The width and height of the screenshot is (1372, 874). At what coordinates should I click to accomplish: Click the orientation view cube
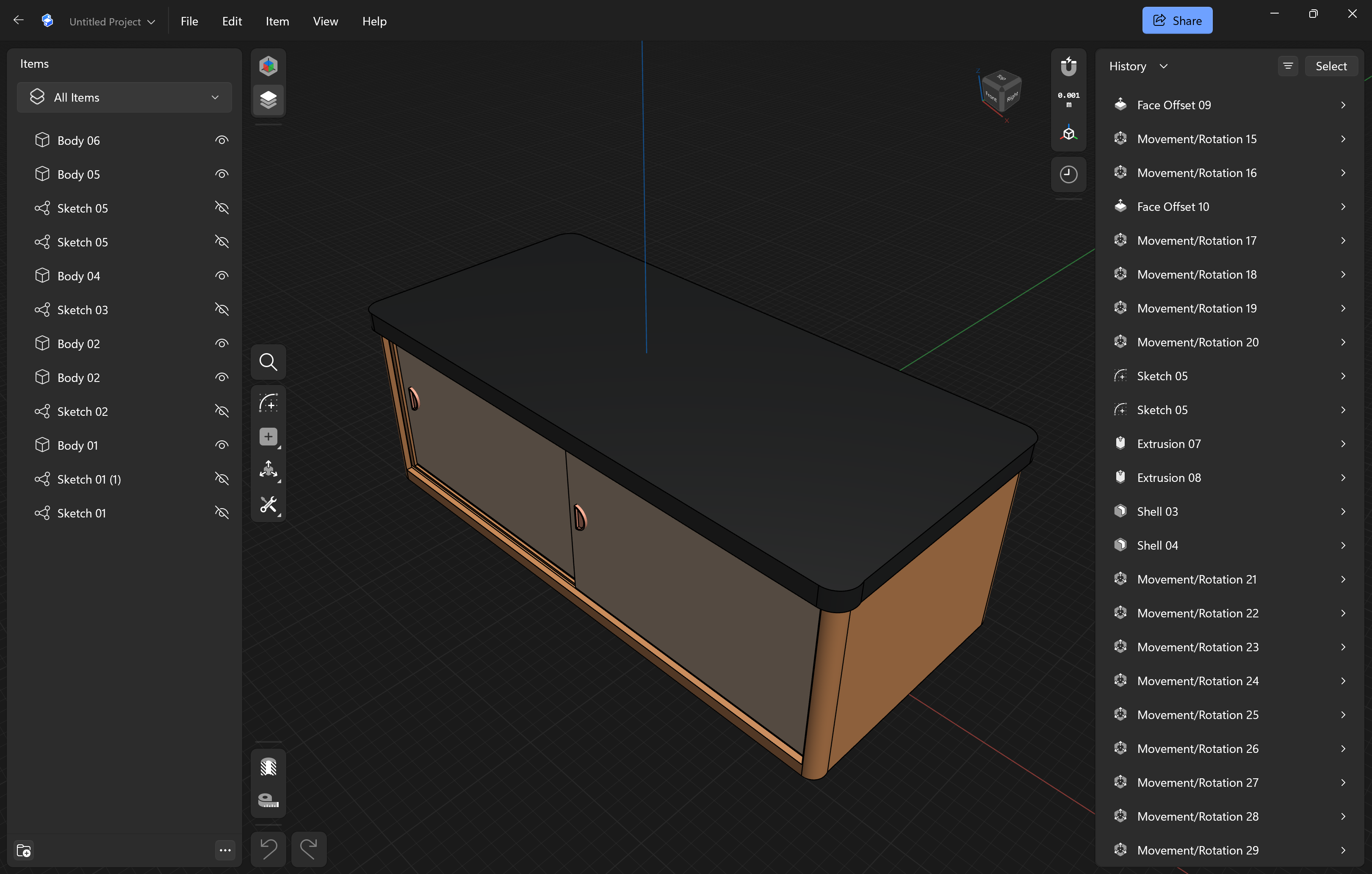1001,91
